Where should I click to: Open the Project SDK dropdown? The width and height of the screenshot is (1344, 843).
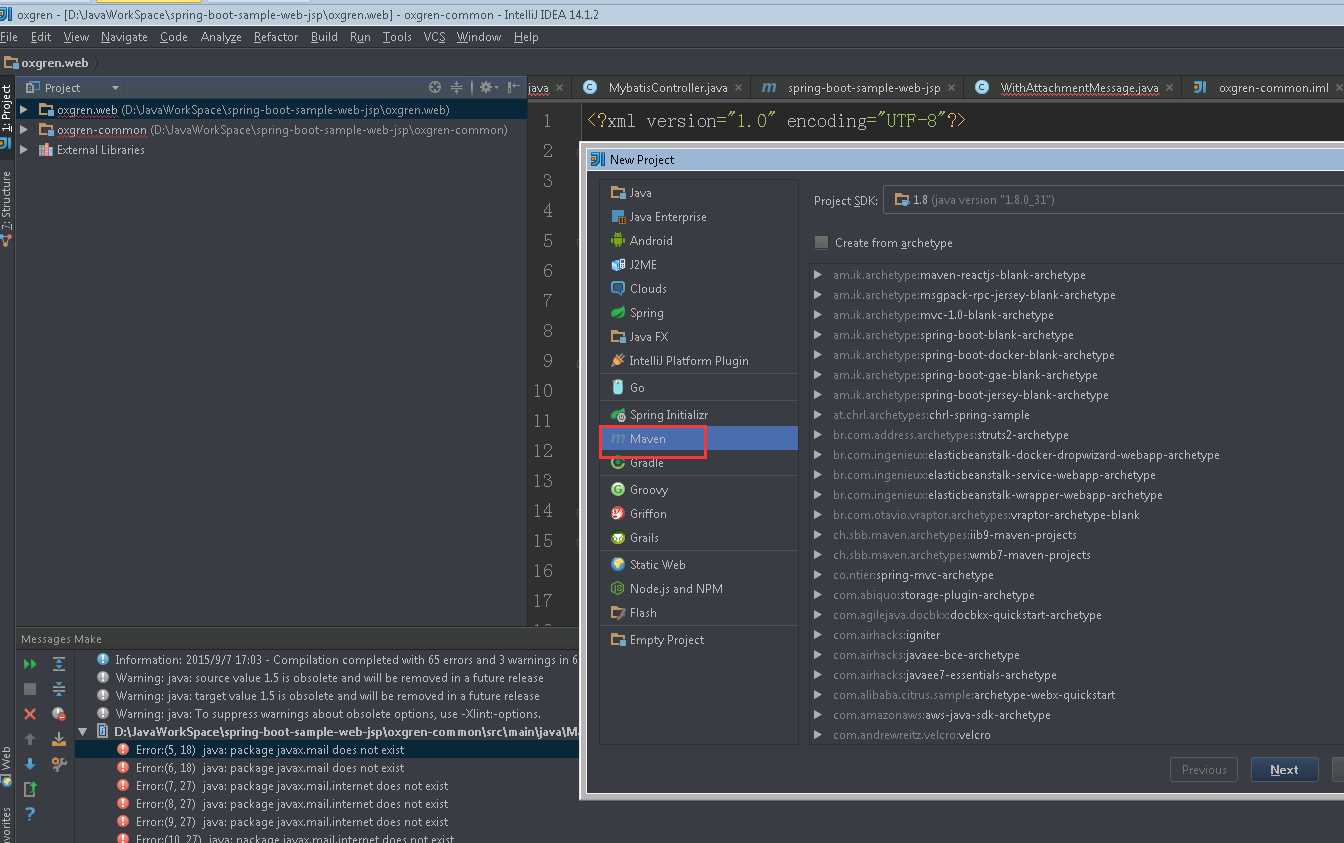(x=1115, y=200)
